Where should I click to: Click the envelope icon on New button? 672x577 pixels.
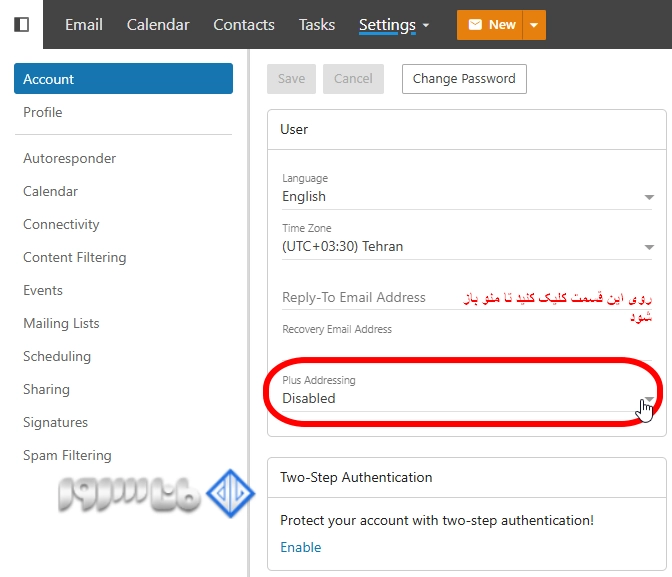[x=475, y=24]
